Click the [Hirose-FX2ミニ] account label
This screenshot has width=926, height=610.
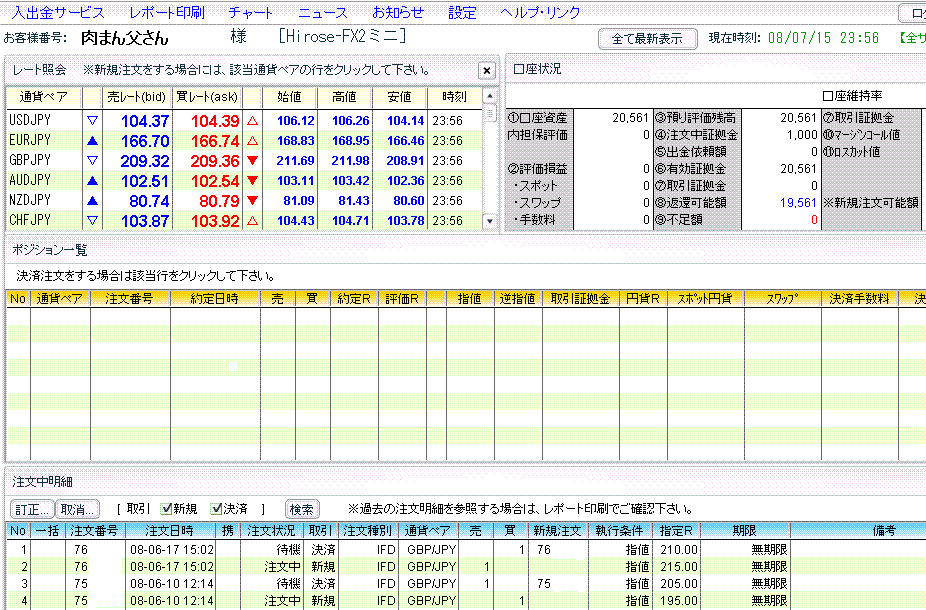pyautogui.click(x=342, y=37)
